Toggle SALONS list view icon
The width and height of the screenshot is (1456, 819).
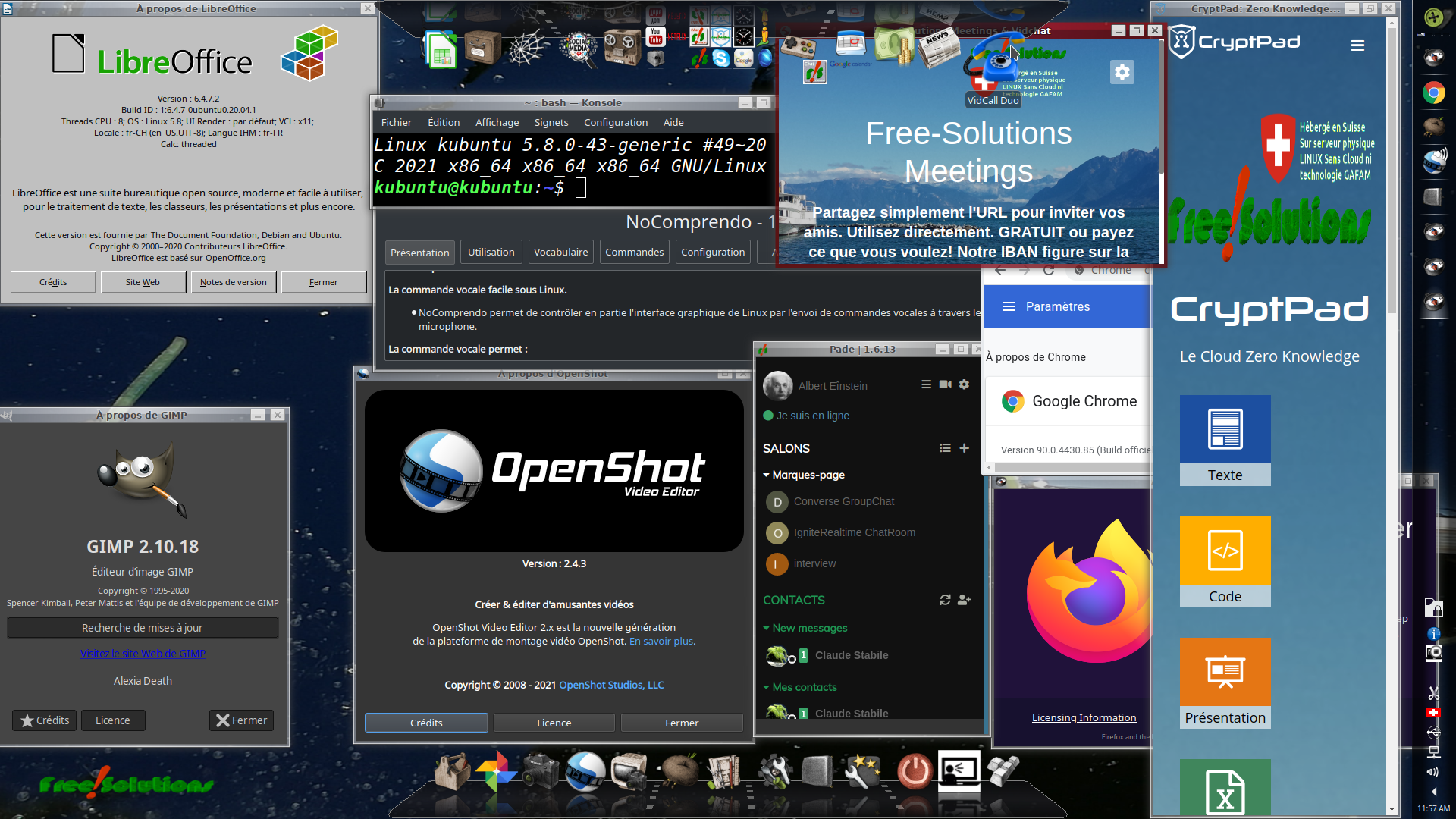tap(945, 448)
